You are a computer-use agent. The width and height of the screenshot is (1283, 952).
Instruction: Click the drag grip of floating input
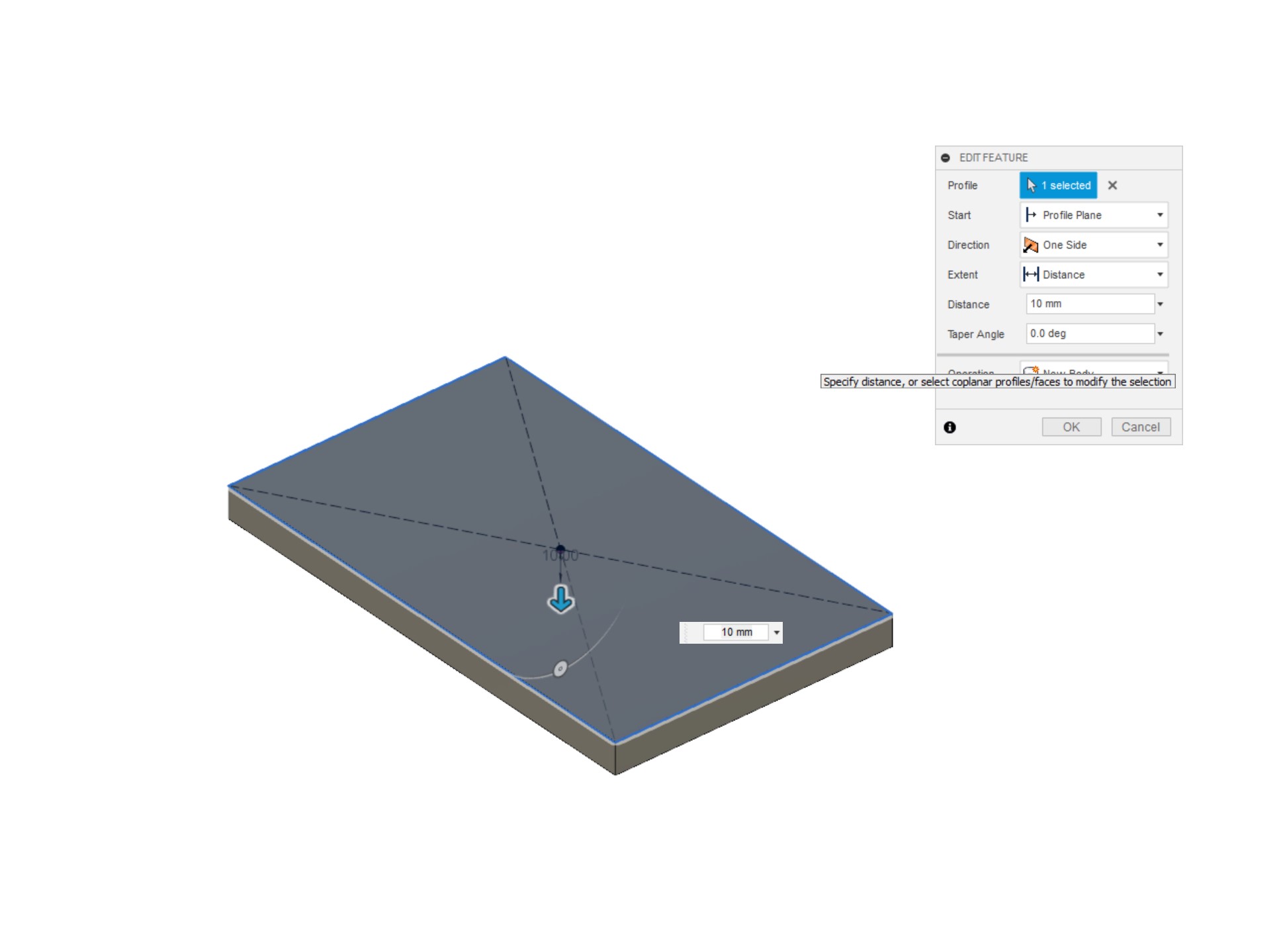[687, 632]
